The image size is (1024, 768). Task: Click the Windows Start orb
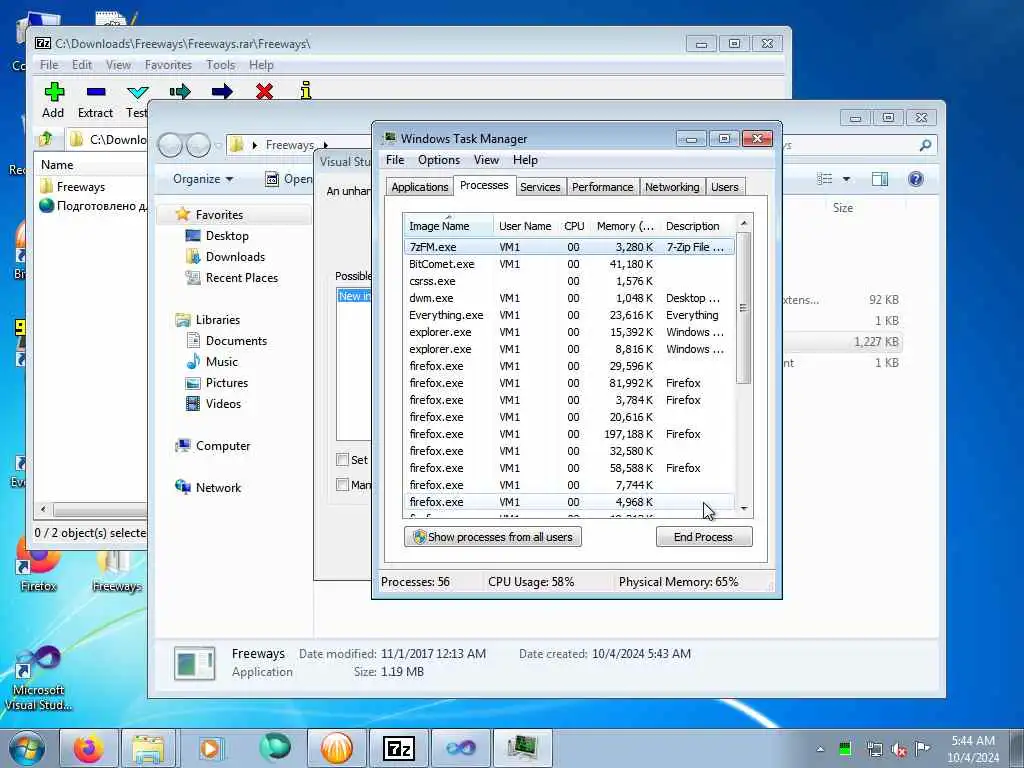(27, 748)
